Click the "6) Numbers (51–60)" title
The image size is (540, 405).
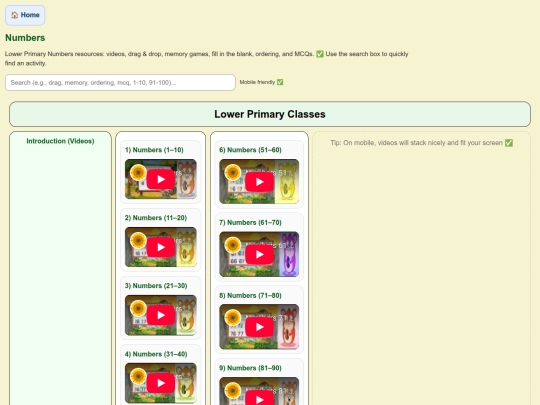[250, 150]
